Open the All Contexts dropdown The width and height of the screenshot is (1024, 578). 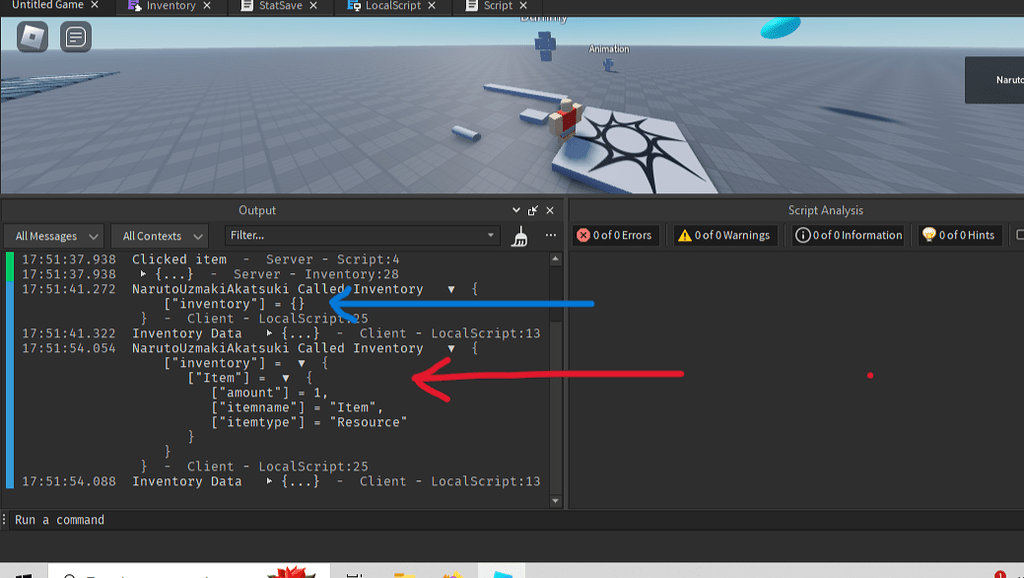point(159,235)
